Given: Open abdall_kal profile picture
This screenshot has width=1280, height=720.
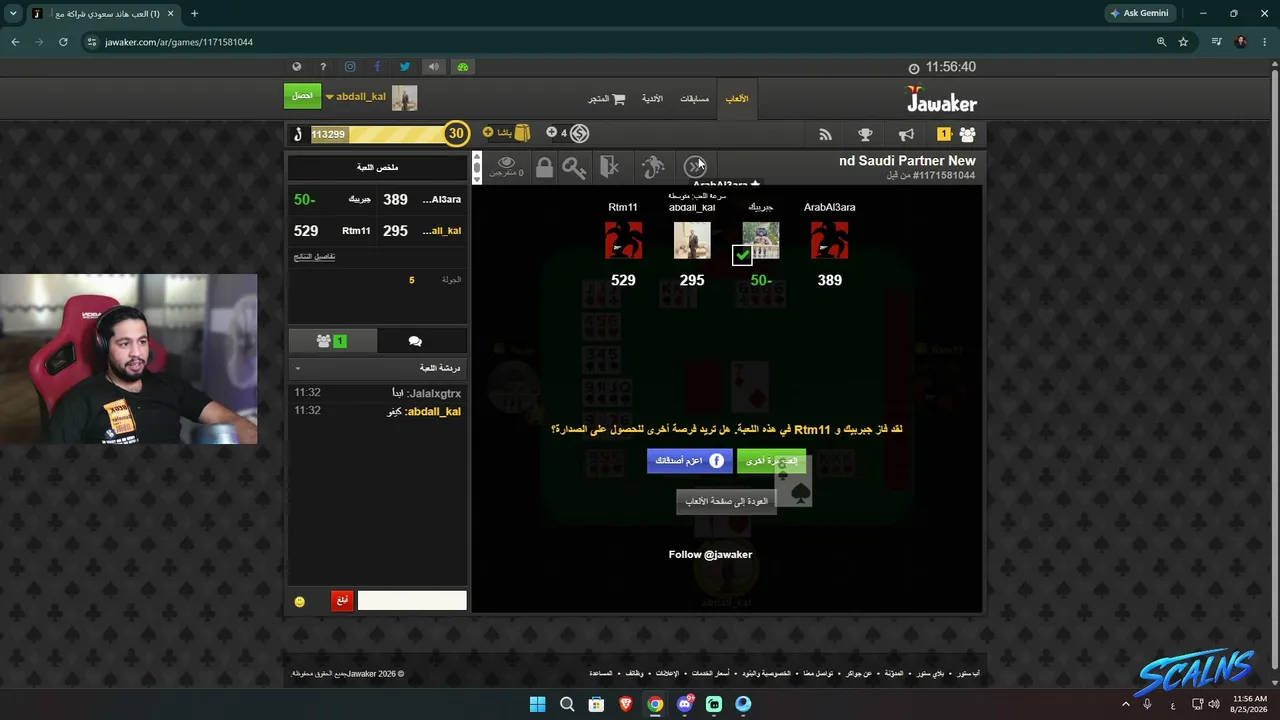Looking at the screenshot, I should pos(404,97).
